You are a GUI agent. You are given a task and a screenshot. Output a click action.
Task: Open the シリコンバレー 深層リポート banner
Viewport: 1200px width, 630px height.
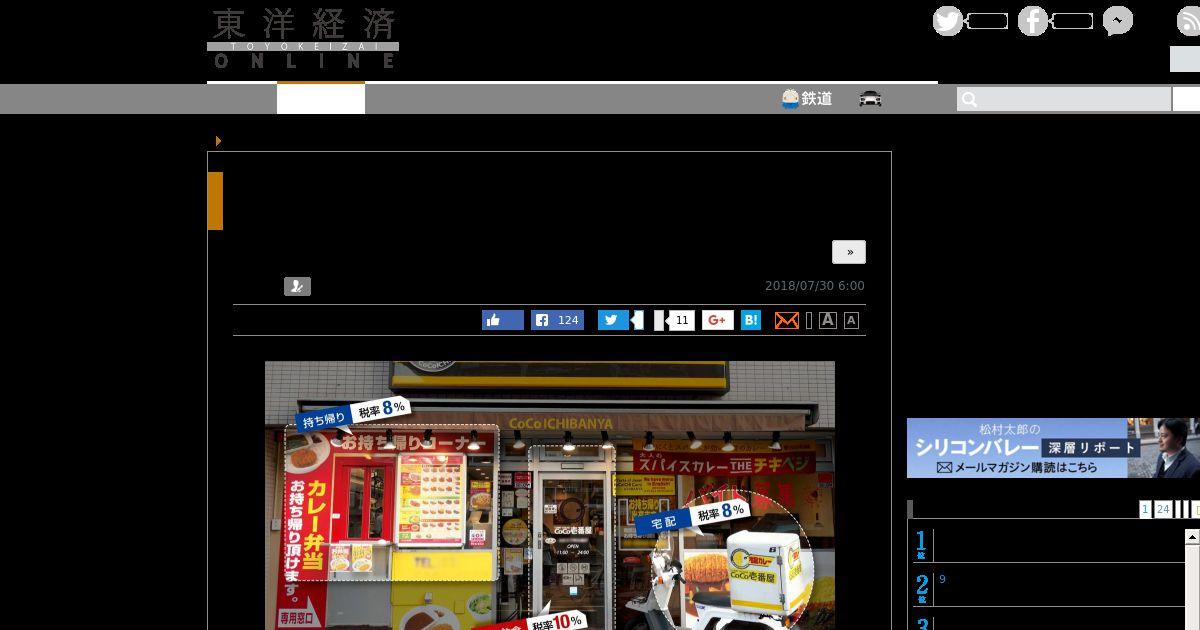pos(1052,448)
